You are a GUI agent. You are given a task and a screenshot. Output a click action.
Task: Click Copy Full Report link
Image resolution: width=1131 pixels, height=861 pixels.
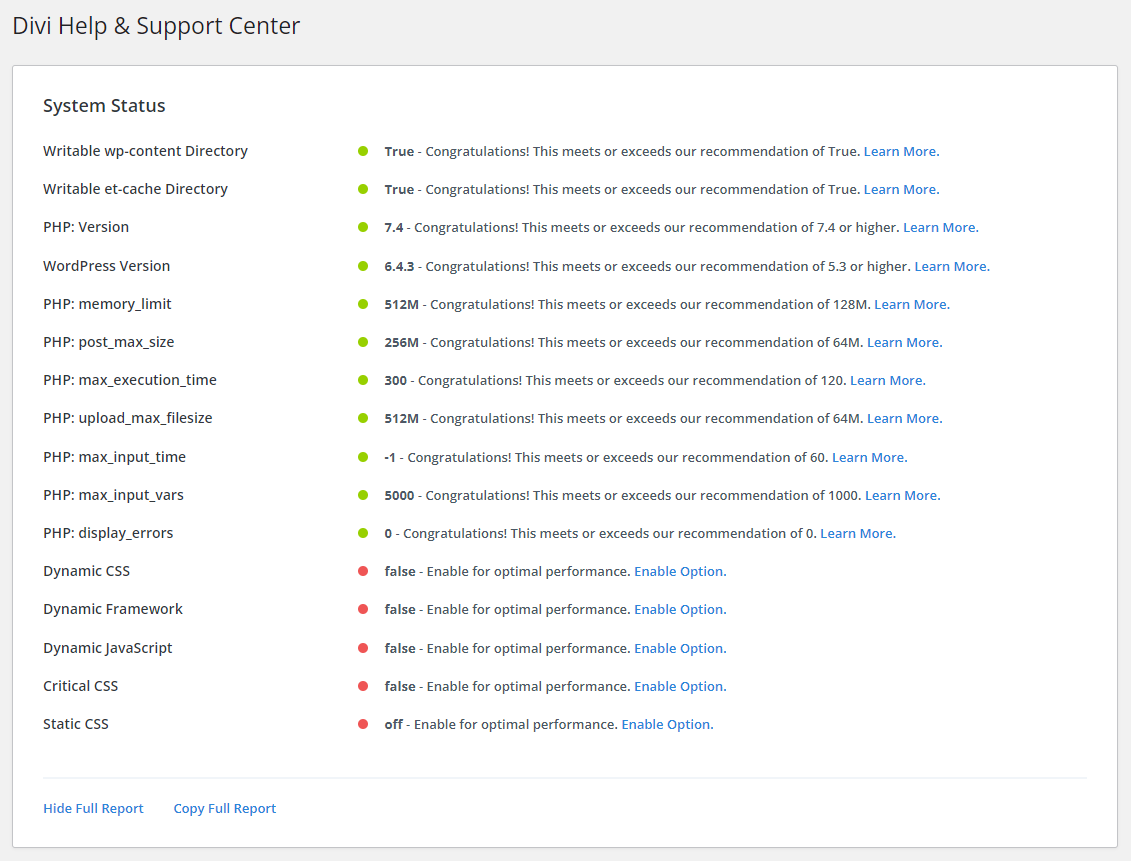coord(224,809)
